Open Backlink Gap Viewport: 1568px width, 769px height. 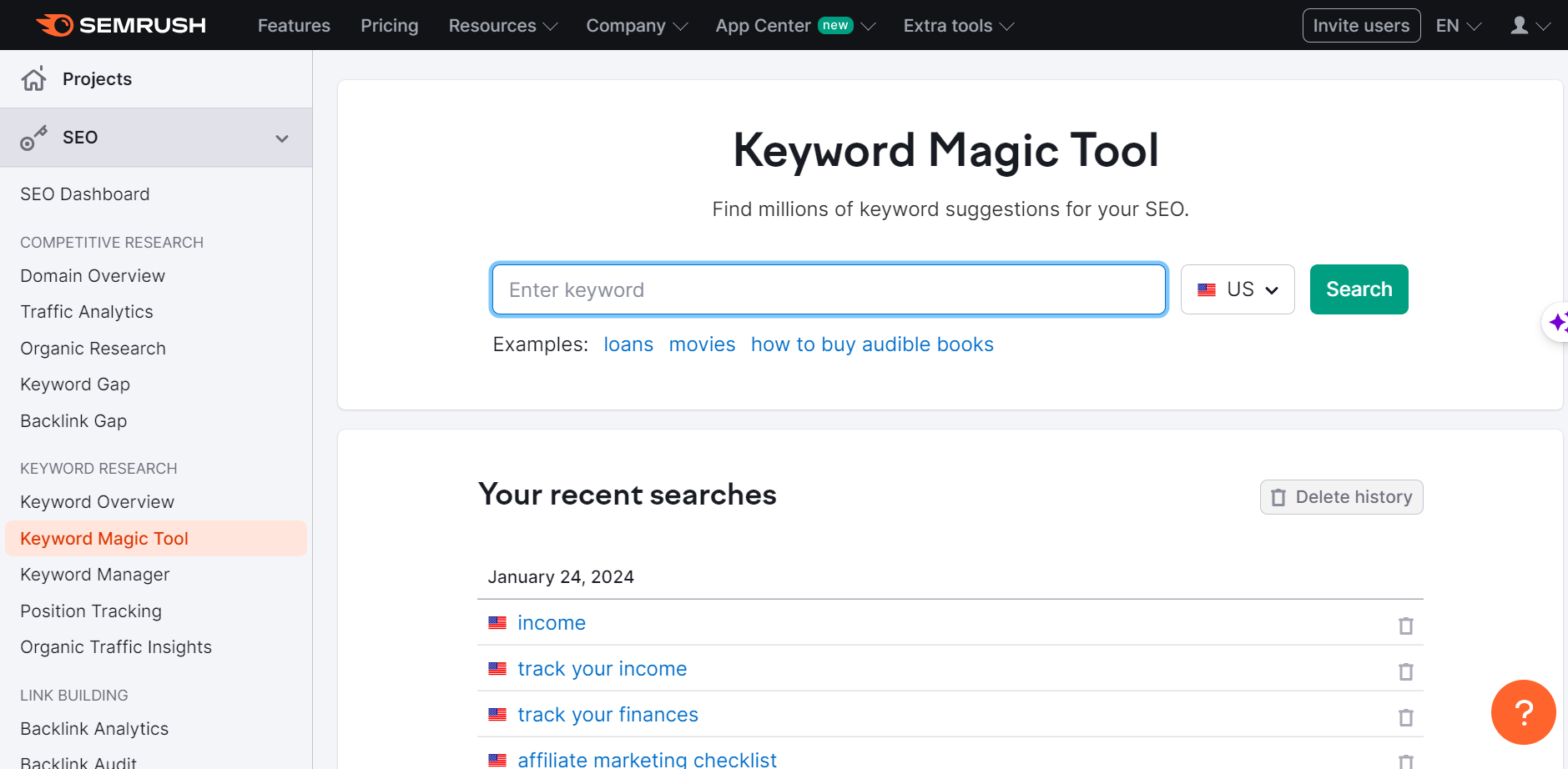(73, 421)
